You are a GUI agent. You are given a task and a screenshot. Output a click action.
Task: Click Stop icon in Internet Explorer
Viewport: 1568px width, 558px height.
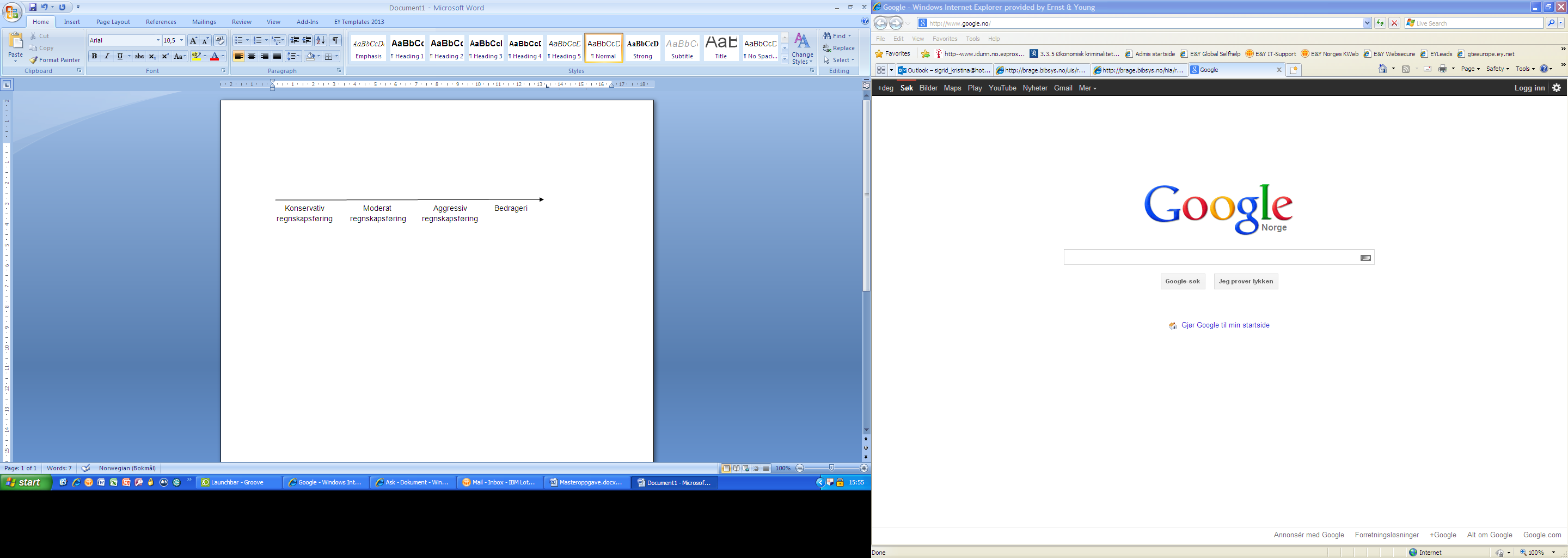pos(1394,23)
